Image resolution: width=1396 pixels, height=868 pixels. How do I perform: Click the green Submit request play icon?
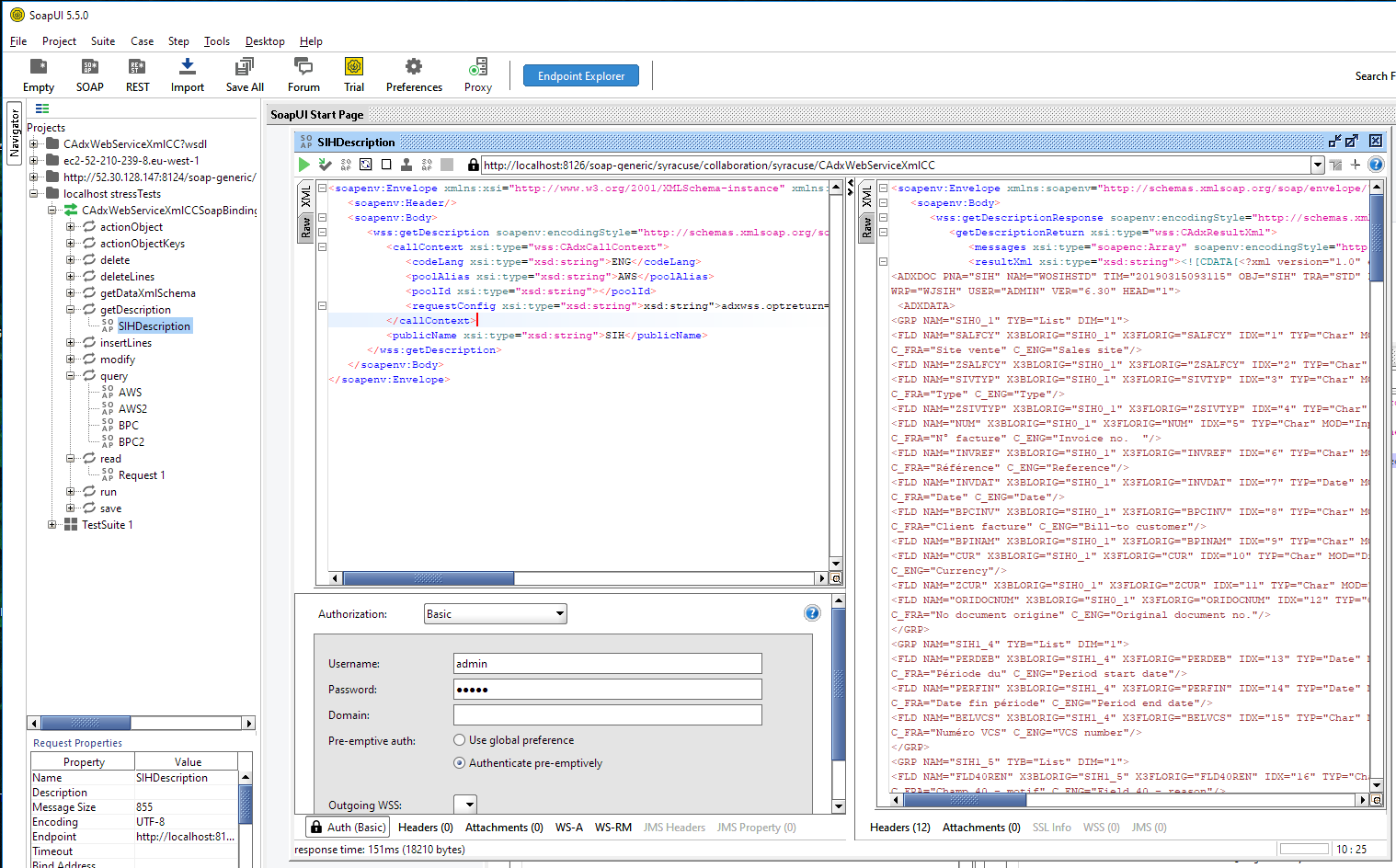[303, 165]
